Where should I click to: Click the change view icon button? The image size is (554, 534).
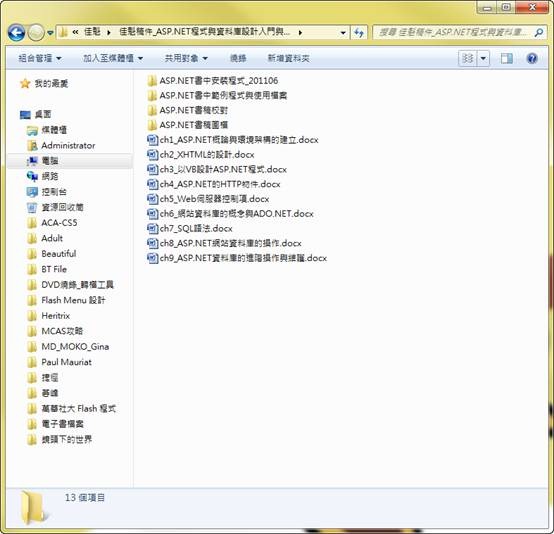pyautogui.click(x=467, y=58)
